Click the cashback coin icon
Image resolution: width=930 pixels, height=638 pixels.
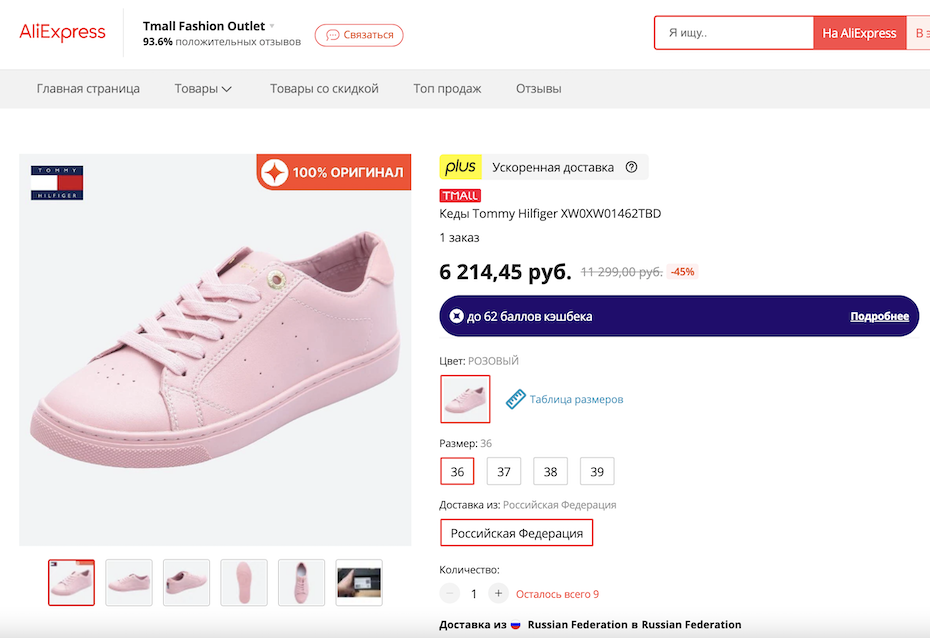(x=456, y=316)
